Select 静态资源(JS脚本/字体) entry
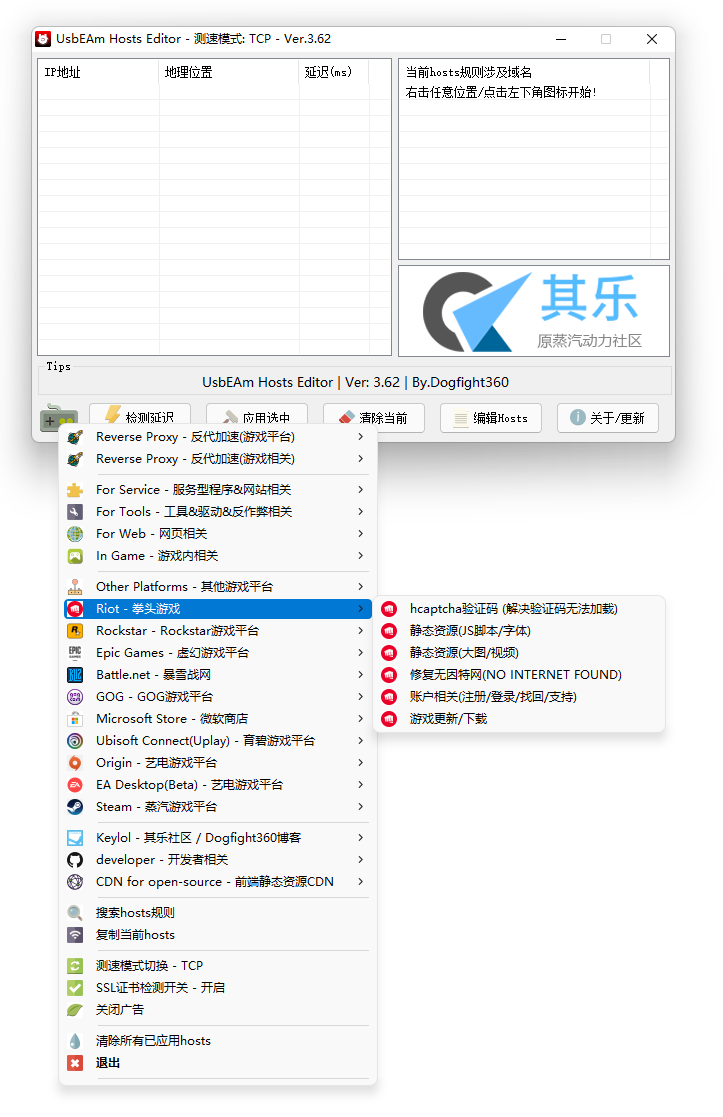This screenshot has width=723, height=1117. pyautogui.click(x=519, y=630)
